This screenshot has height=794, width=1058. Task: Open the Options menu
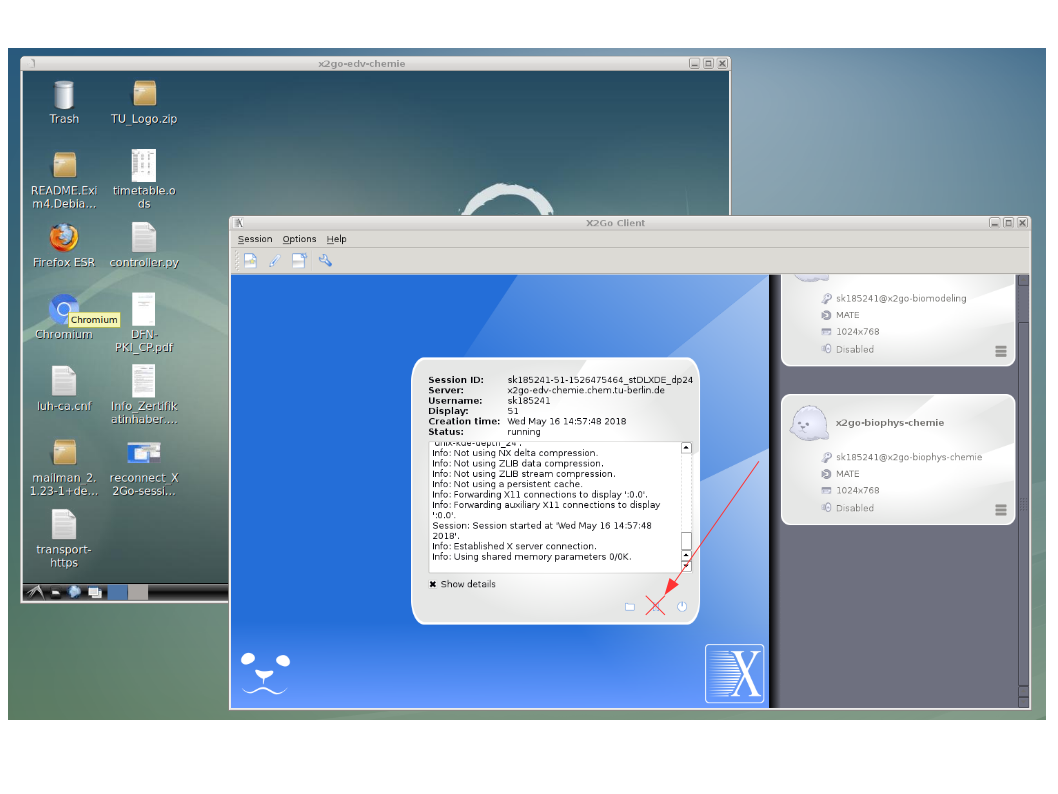299,239
